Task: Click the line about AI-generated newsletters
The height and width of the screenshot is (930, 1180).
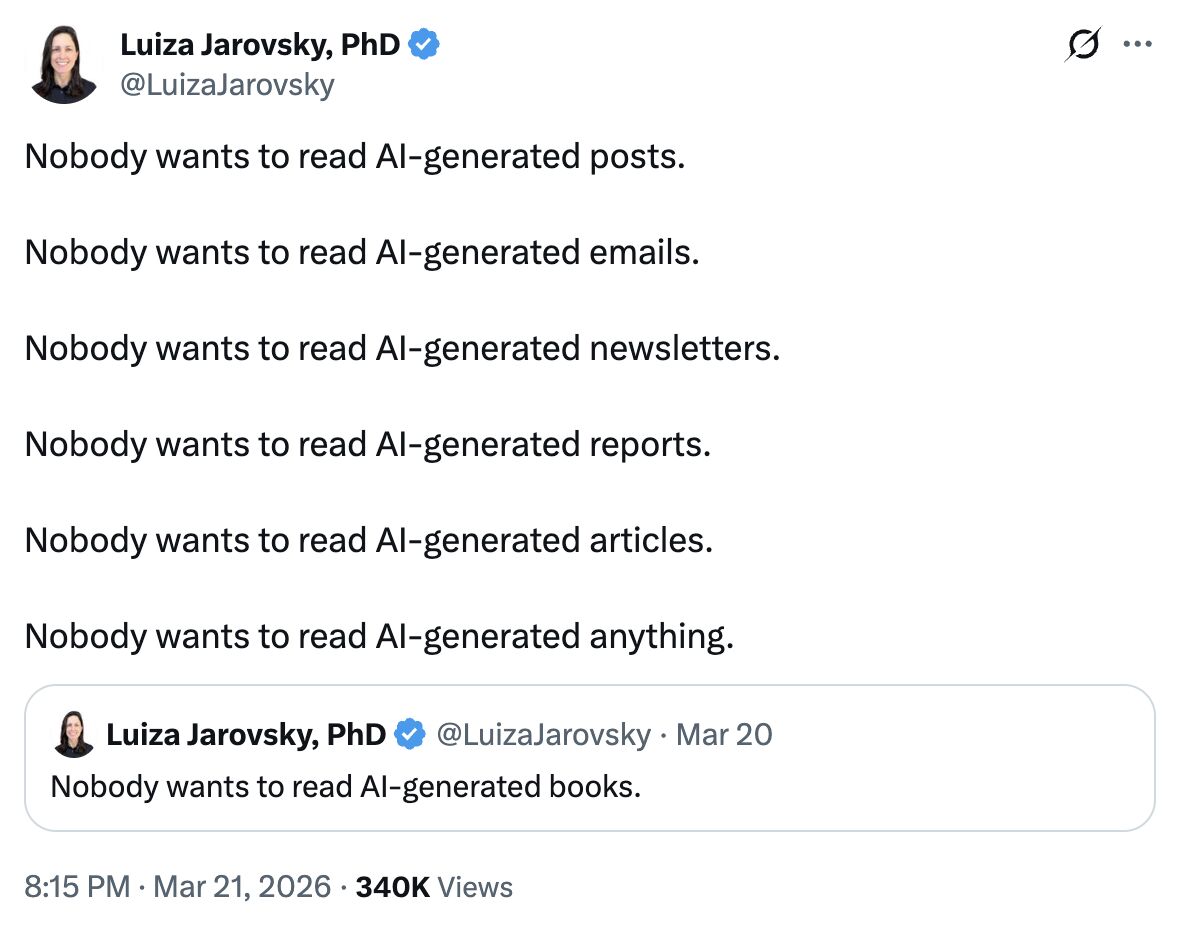Action: [x=402, y=348]
